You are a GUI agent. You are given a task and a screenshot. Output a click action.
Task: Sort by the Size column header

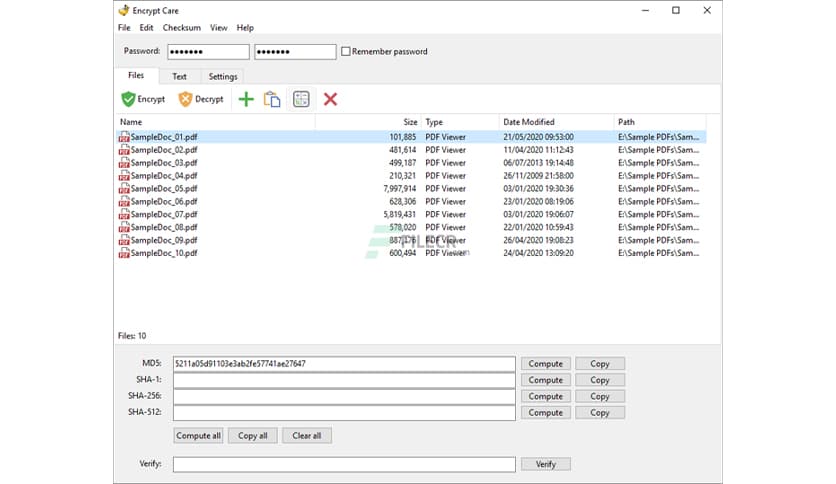(368, 122)
